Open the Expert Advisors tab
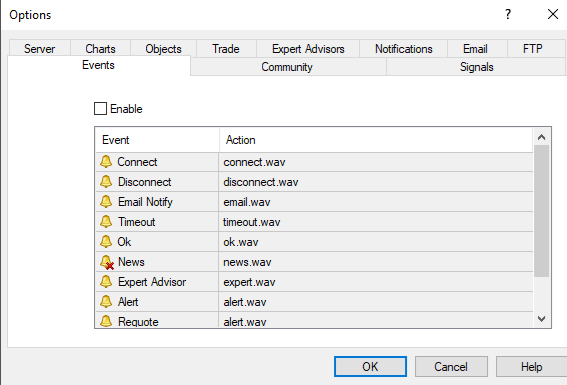The height and width of the screenshot is (385, 567). 308,49
